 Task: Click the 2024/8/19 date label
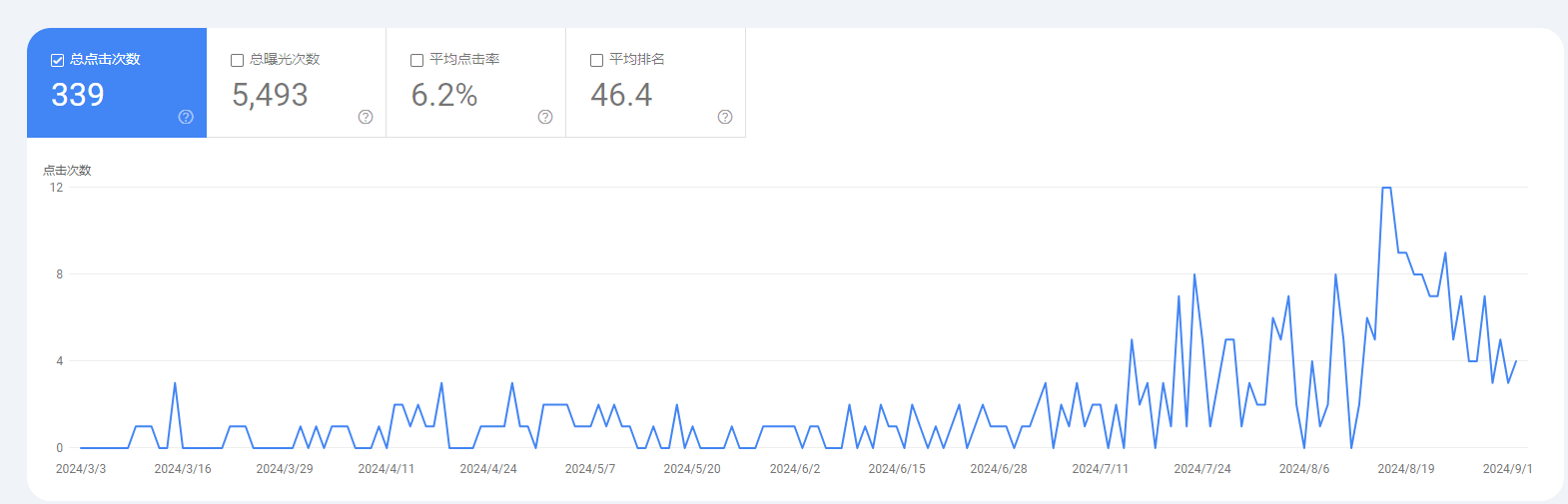1406,469
